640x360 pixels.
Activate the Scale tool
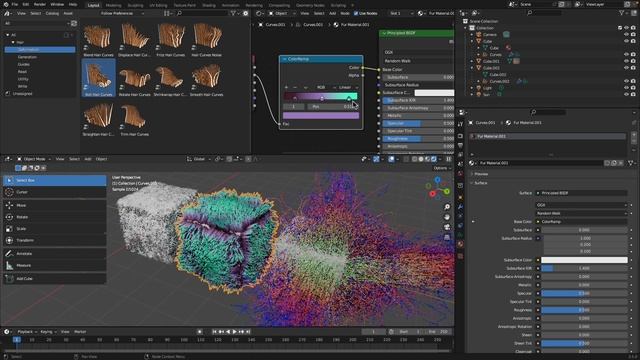point(55,229)
